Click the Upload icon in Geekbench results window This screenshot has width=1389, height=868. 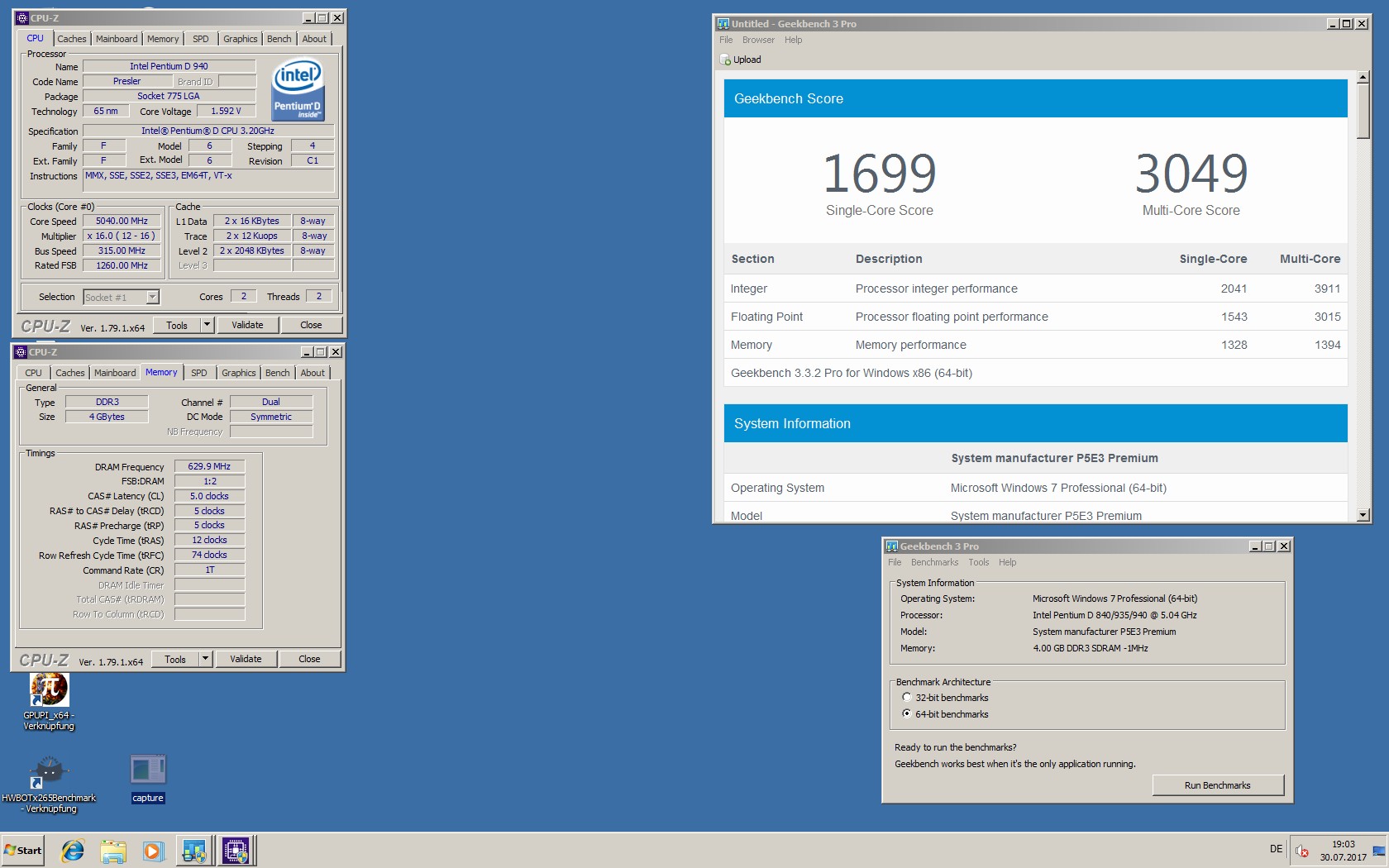(x=725, y=60)
